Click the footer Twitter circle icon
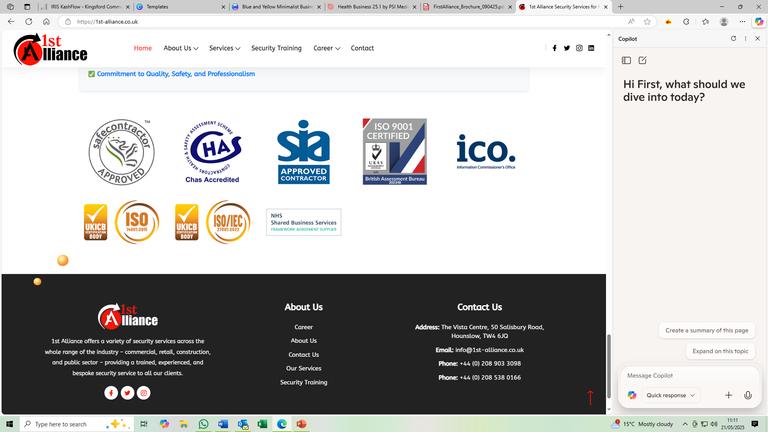The image size is (768, 432). click(127, 393)
